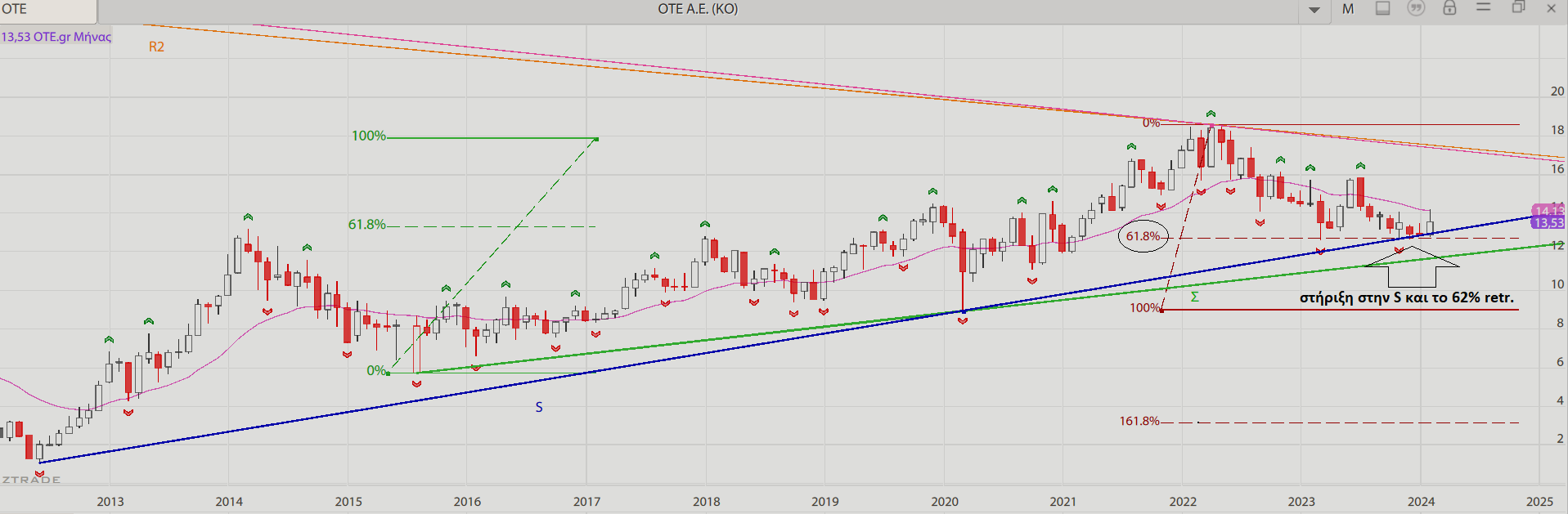This screenshot has height=514, width=1568.
Task: Click price level 2 on the axis
Action: coord(1560,439)
